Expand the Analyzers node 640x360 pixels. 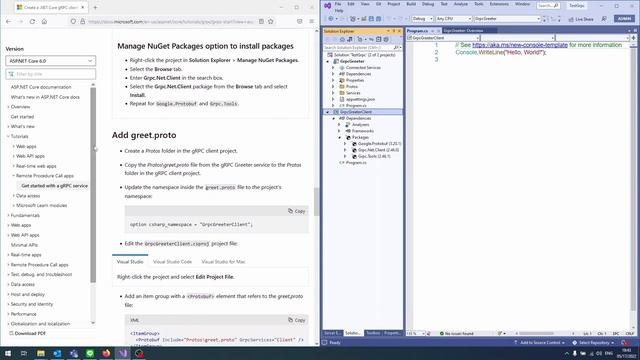point(339,124)
